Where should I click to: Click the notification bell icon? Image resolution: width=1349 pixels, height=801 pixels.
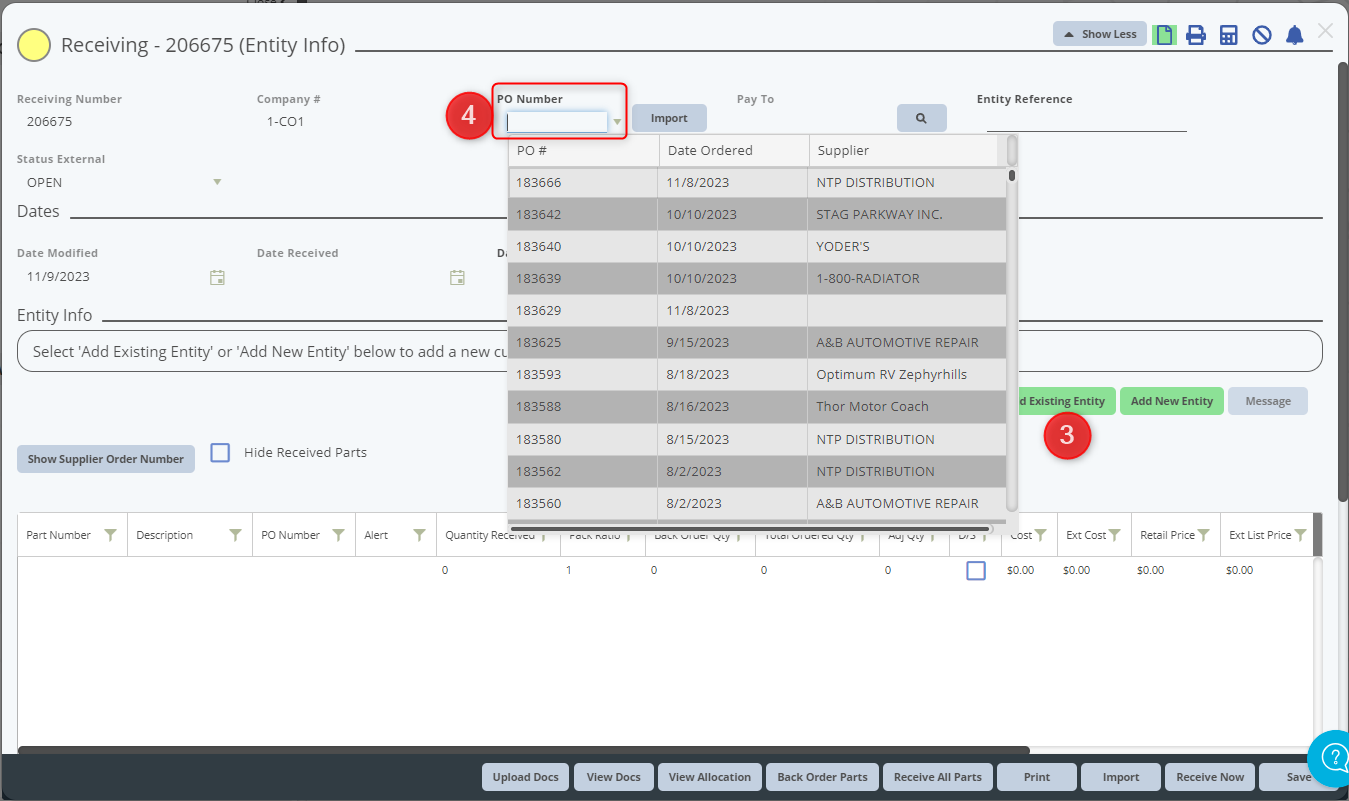(1295, 35)
